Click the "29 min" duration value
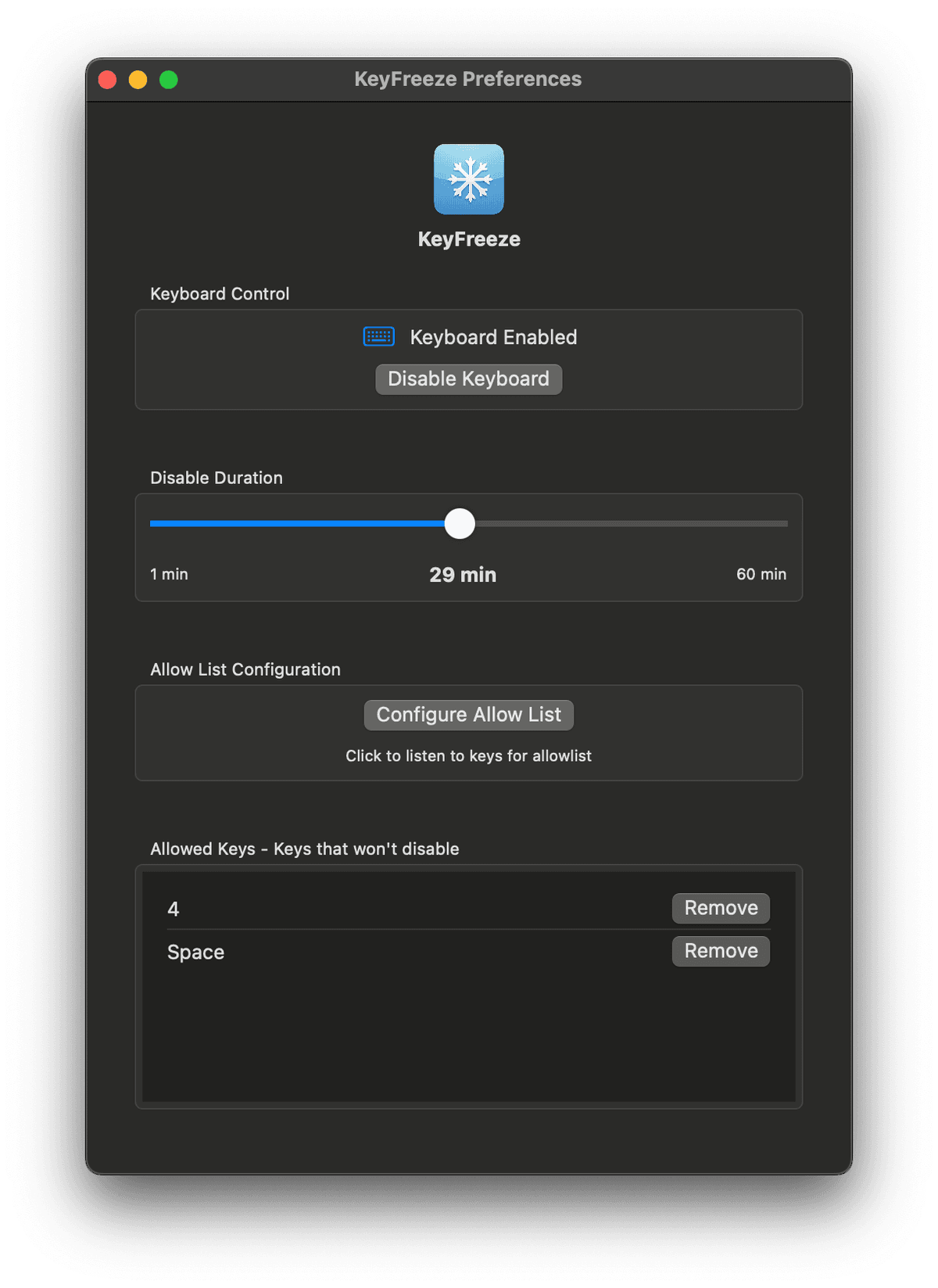Image resolution: width=938 pixels, height=1288 pixels. [463, 575]
